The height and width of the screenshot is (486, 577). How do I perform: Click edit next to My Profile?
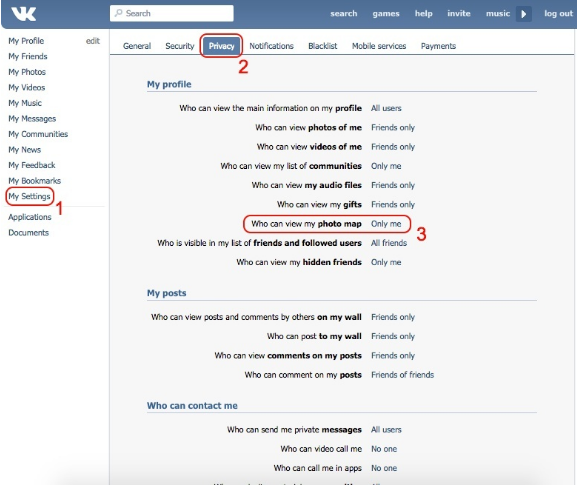tap(92, 41)
